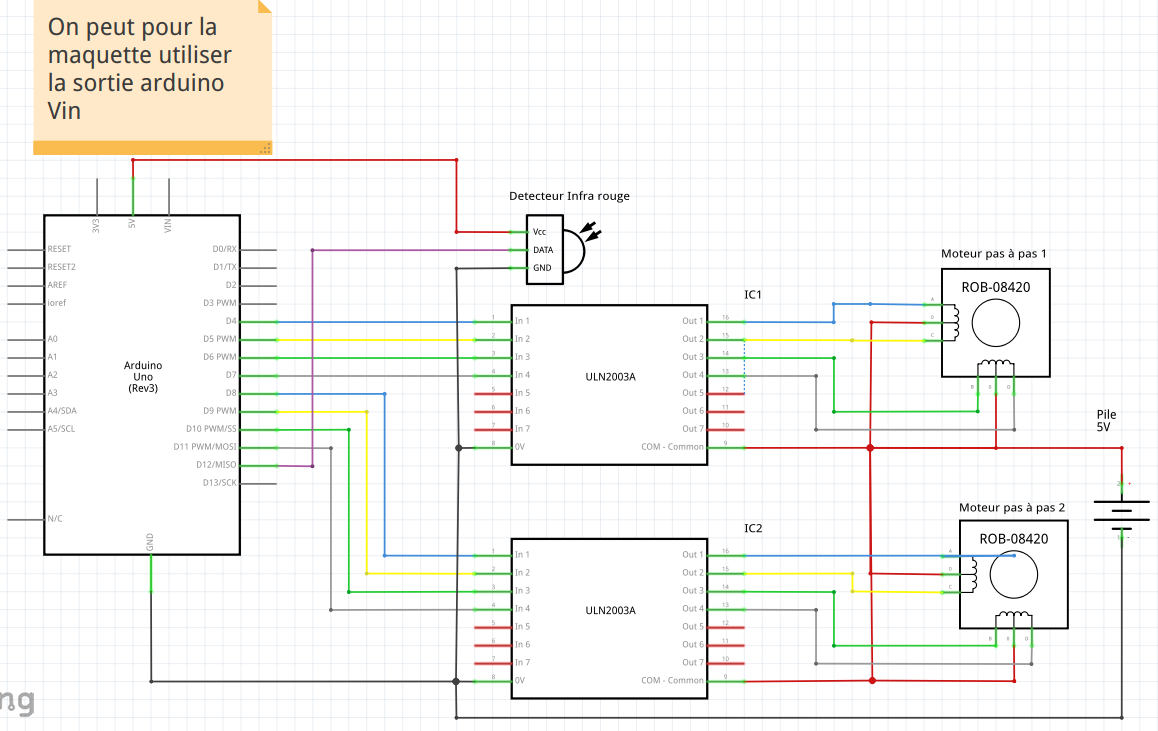Click the 'Detecteur Infra rouge' label

(569, 196)
